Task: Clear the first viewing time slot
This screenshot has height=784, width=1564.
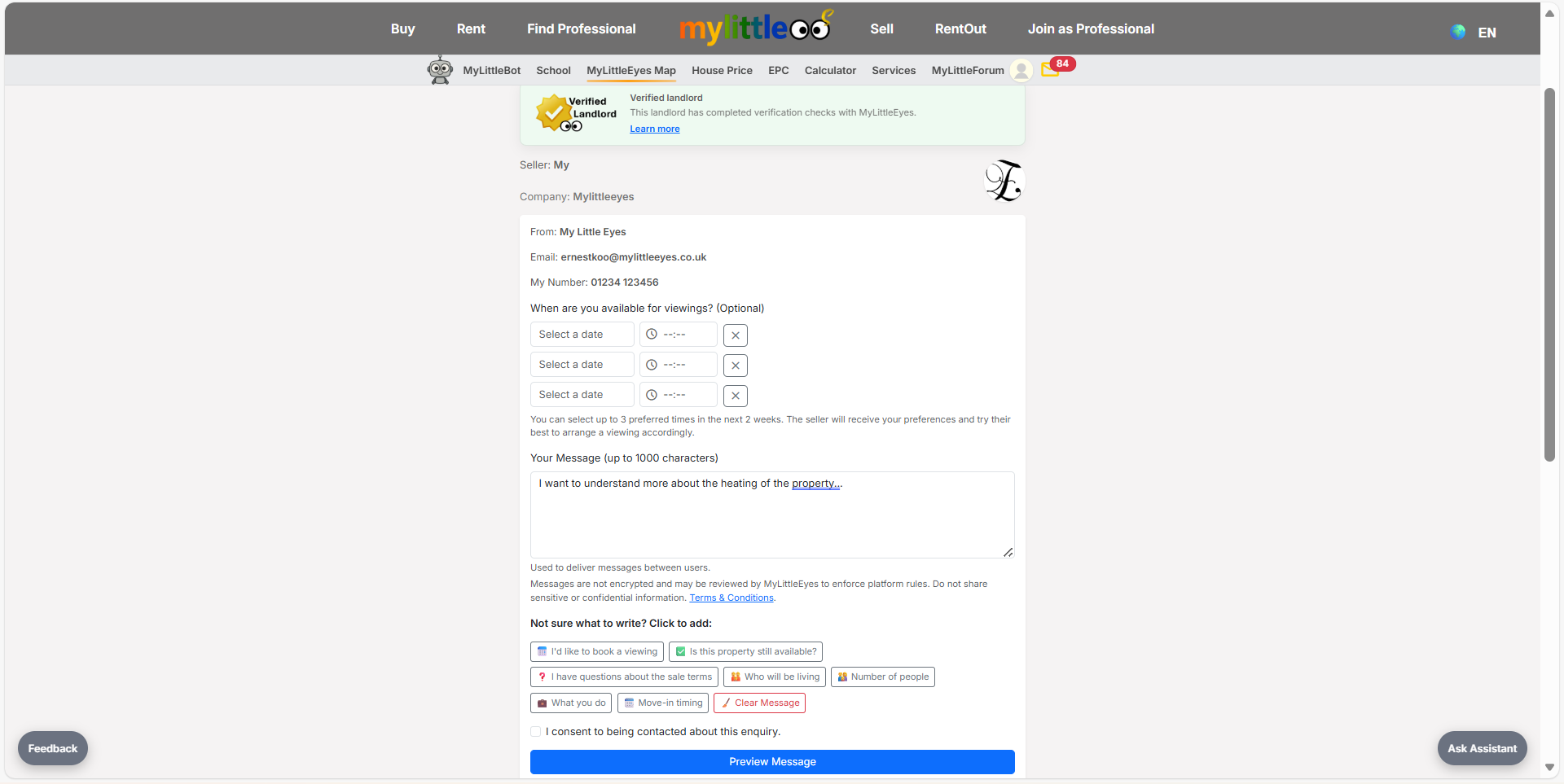Action: (735, 335)
